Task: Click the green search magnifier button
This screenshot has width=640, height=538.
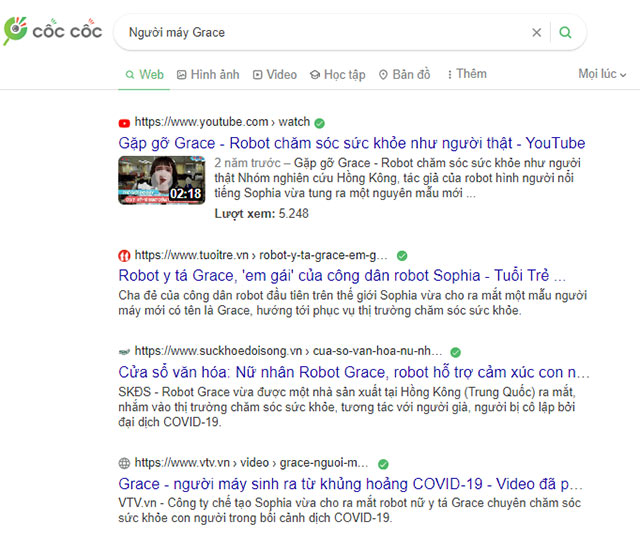Action: [565, 32]
